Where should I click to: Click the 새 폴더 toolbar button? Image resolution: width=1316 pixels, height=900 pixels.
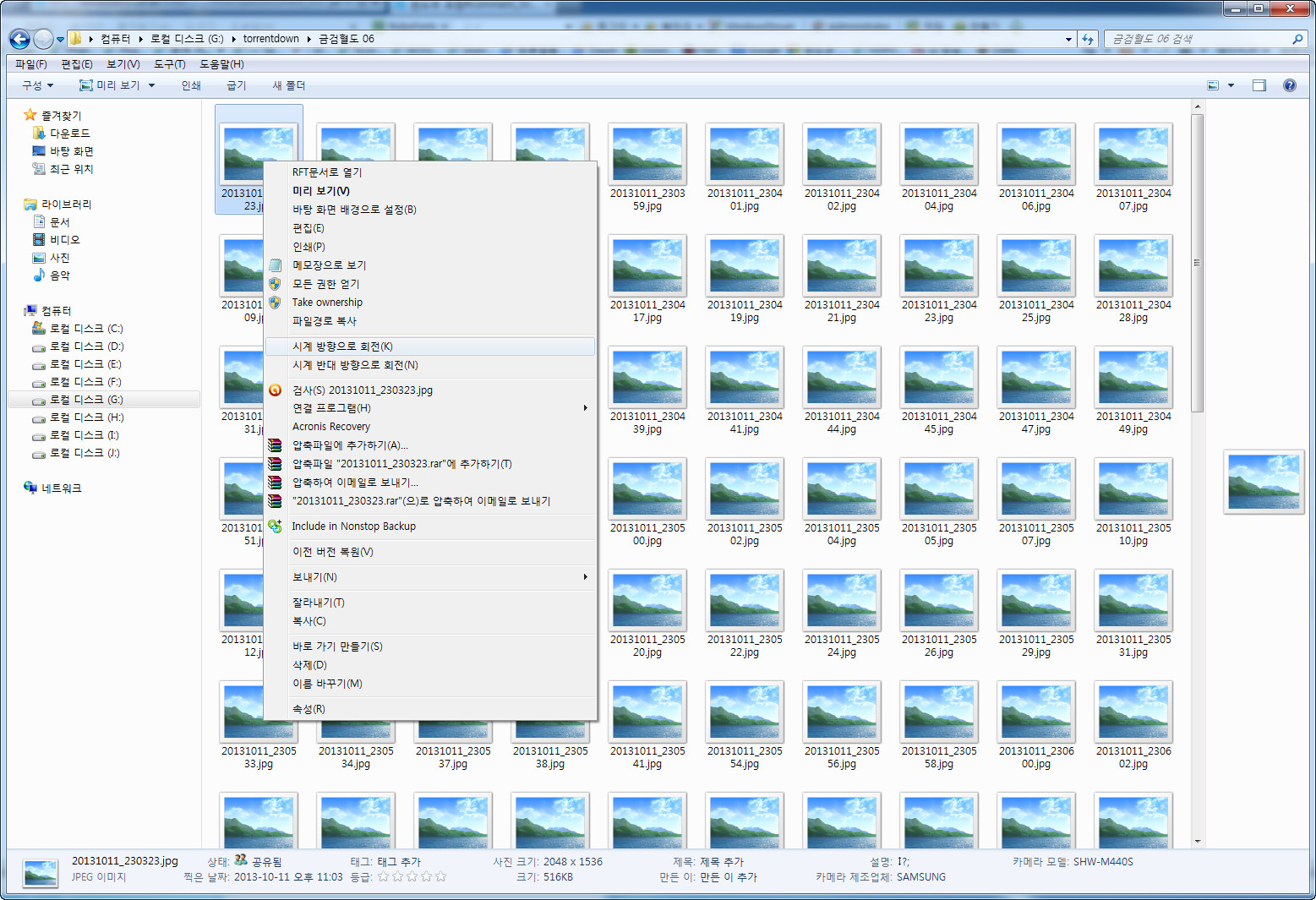pyautogui.click(x=289, y=85)
